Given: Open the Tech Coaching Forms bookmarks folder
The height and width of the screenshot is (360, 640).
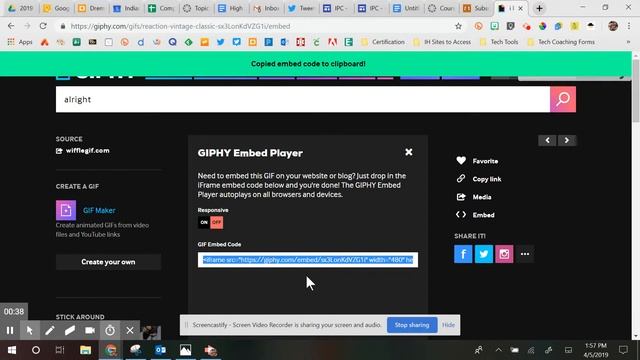Looking at the screenshot, I should coord(561,42).
